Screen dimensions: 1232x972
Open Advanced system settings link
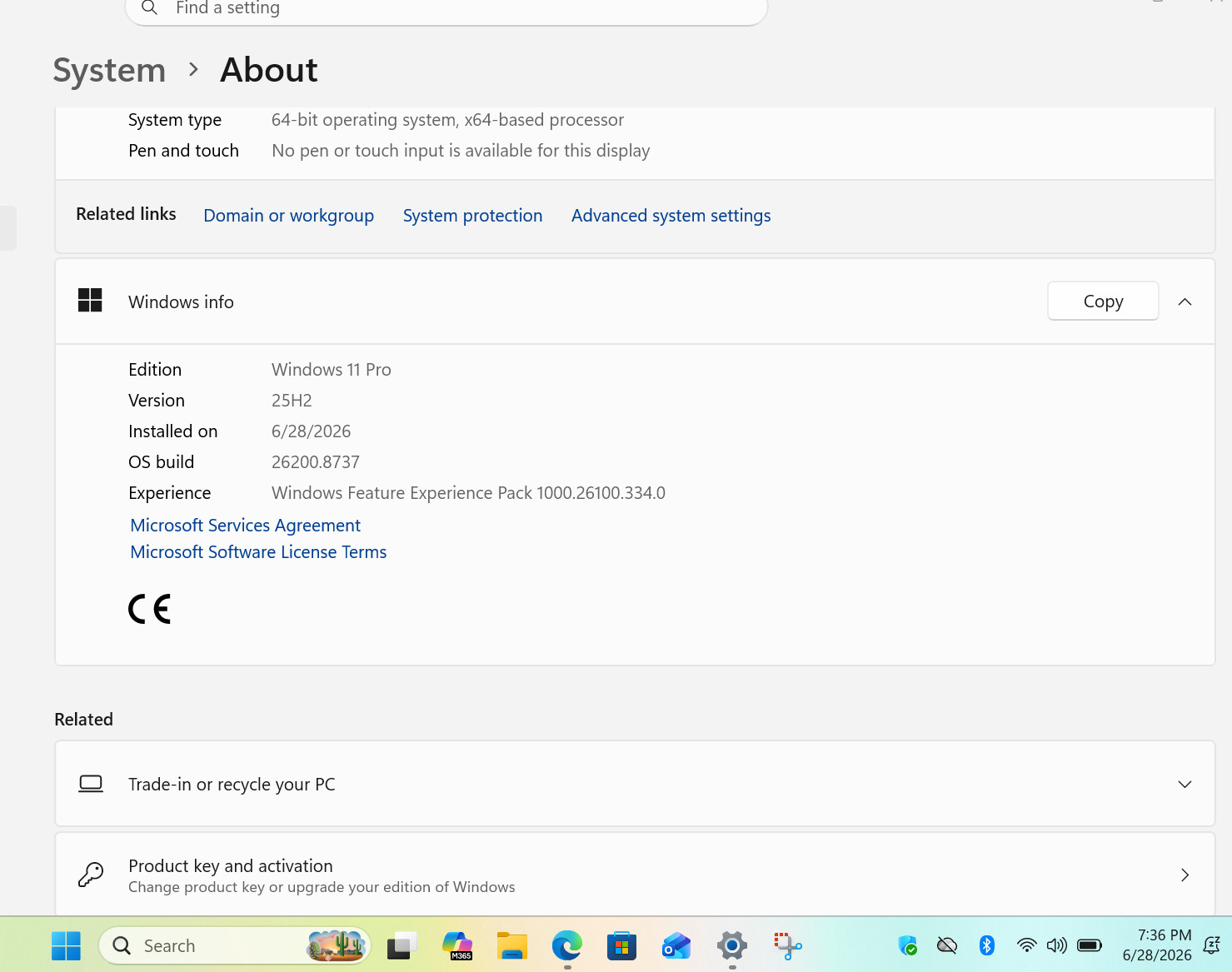671,216
